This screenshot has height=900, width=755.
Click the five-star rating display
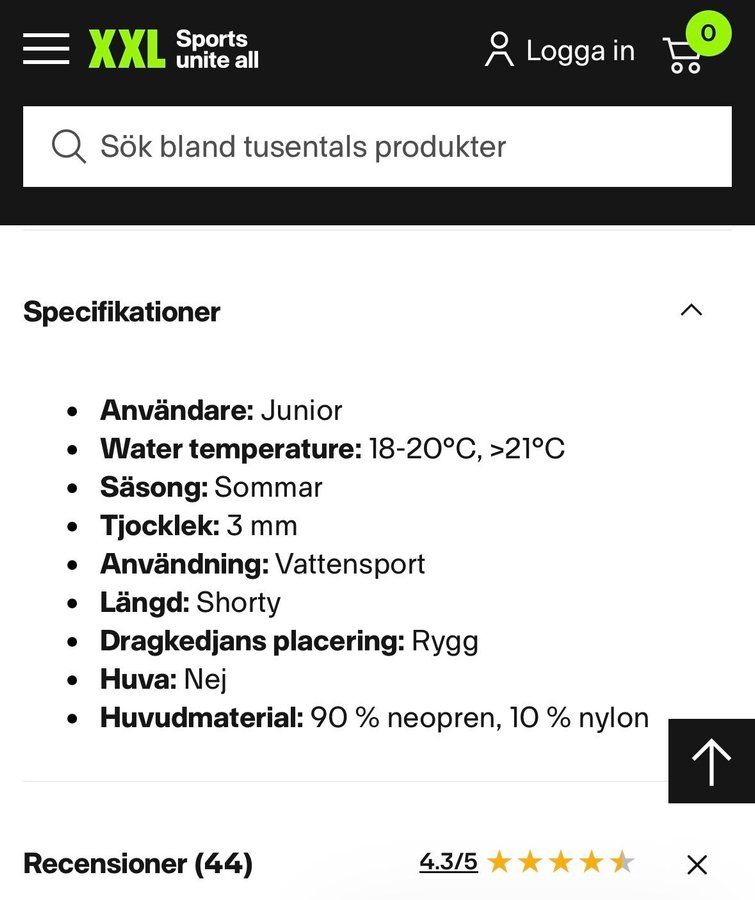[x=560, y=862]
